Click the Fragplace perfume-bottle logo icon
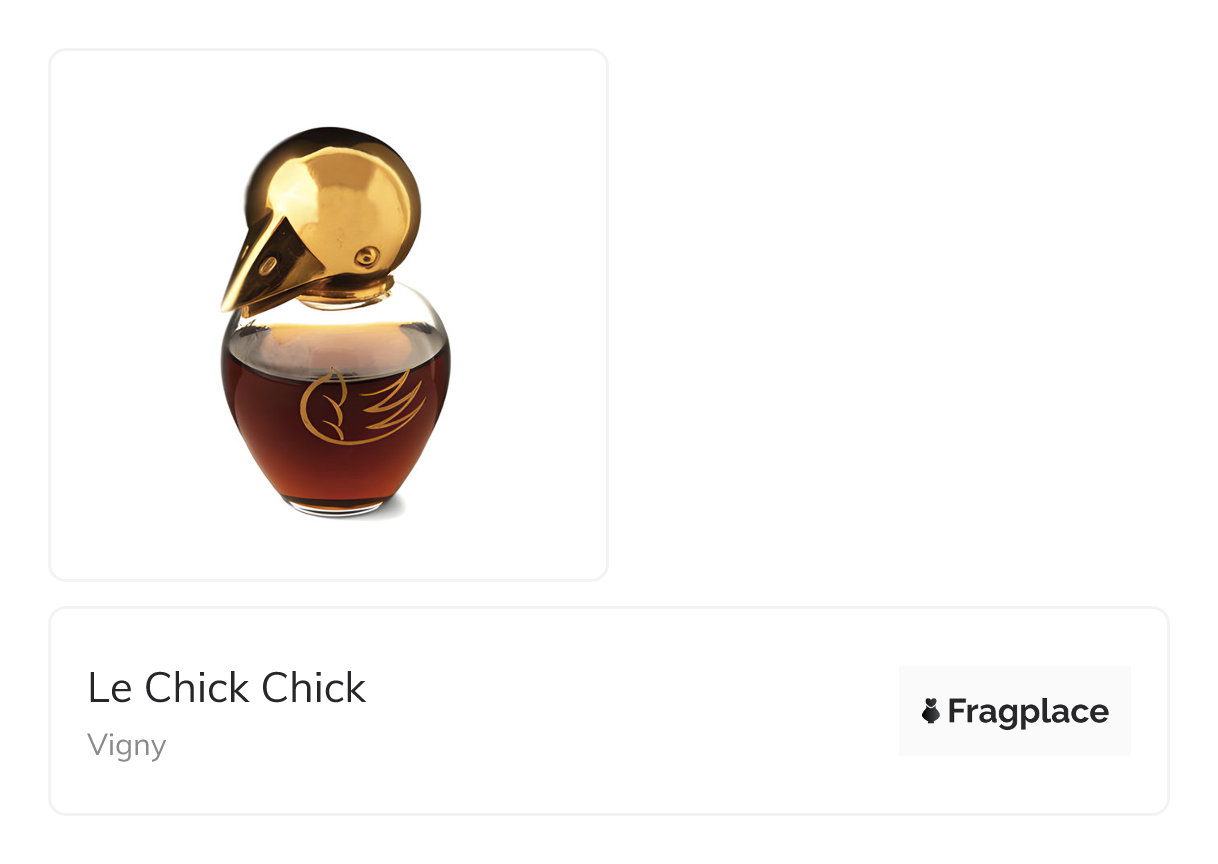This screenshot has height=864, width=1218. point(931,711)
